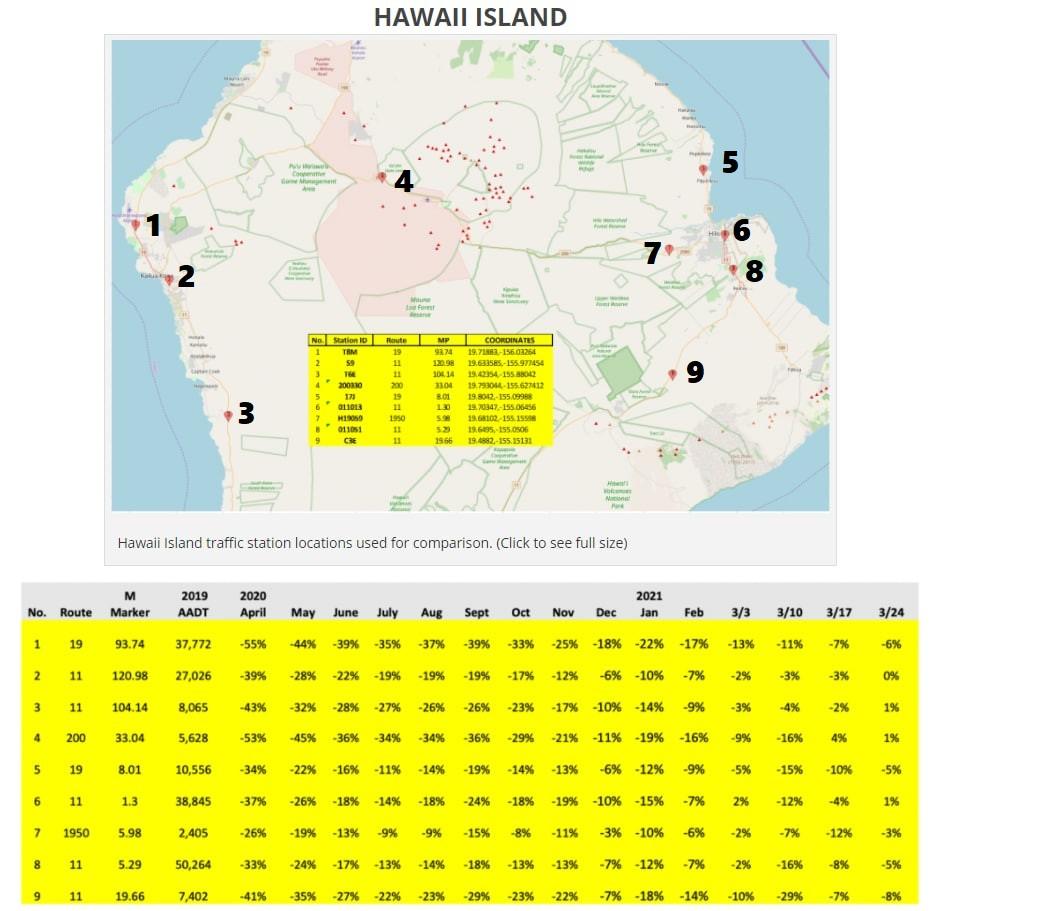Select the station 5 map marker
1061x911 pixels.
(703, 169)
